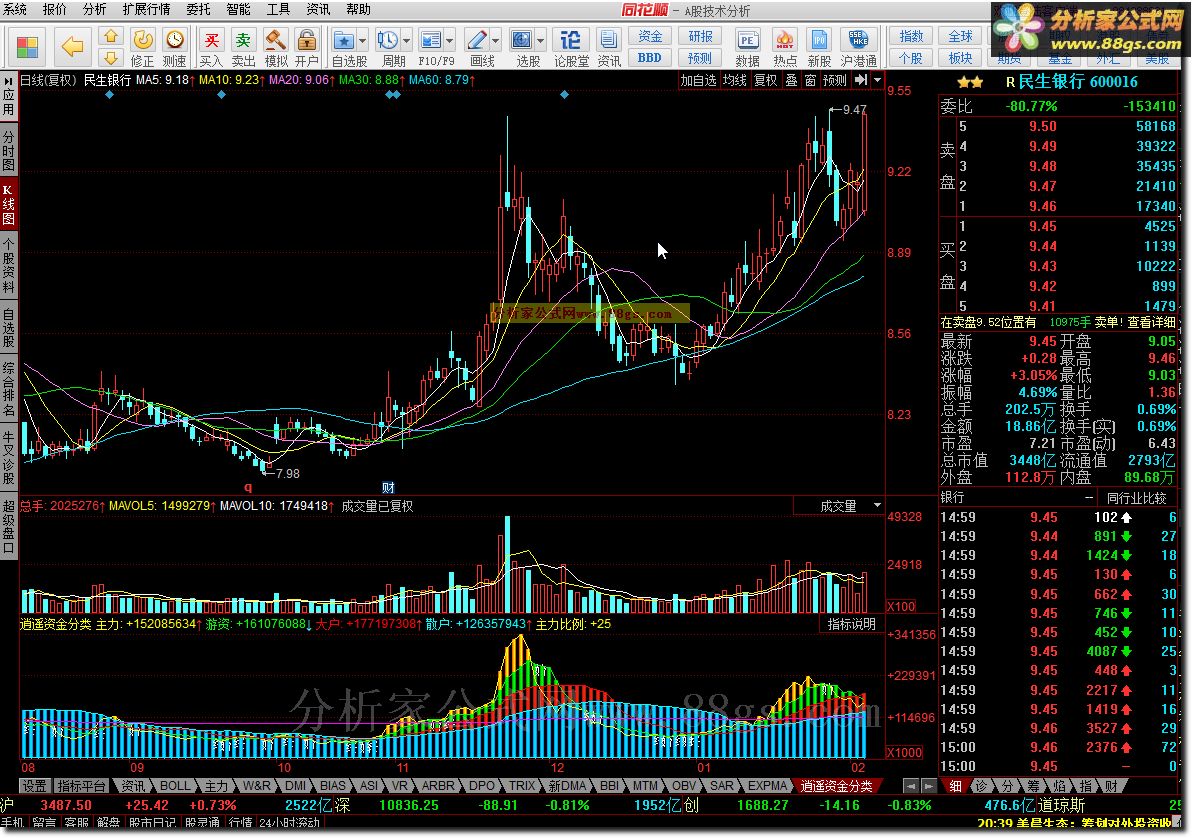
Task: Select the 个股资料 sidebar tab
Action: pyautogui.click(x=8, y=266)
